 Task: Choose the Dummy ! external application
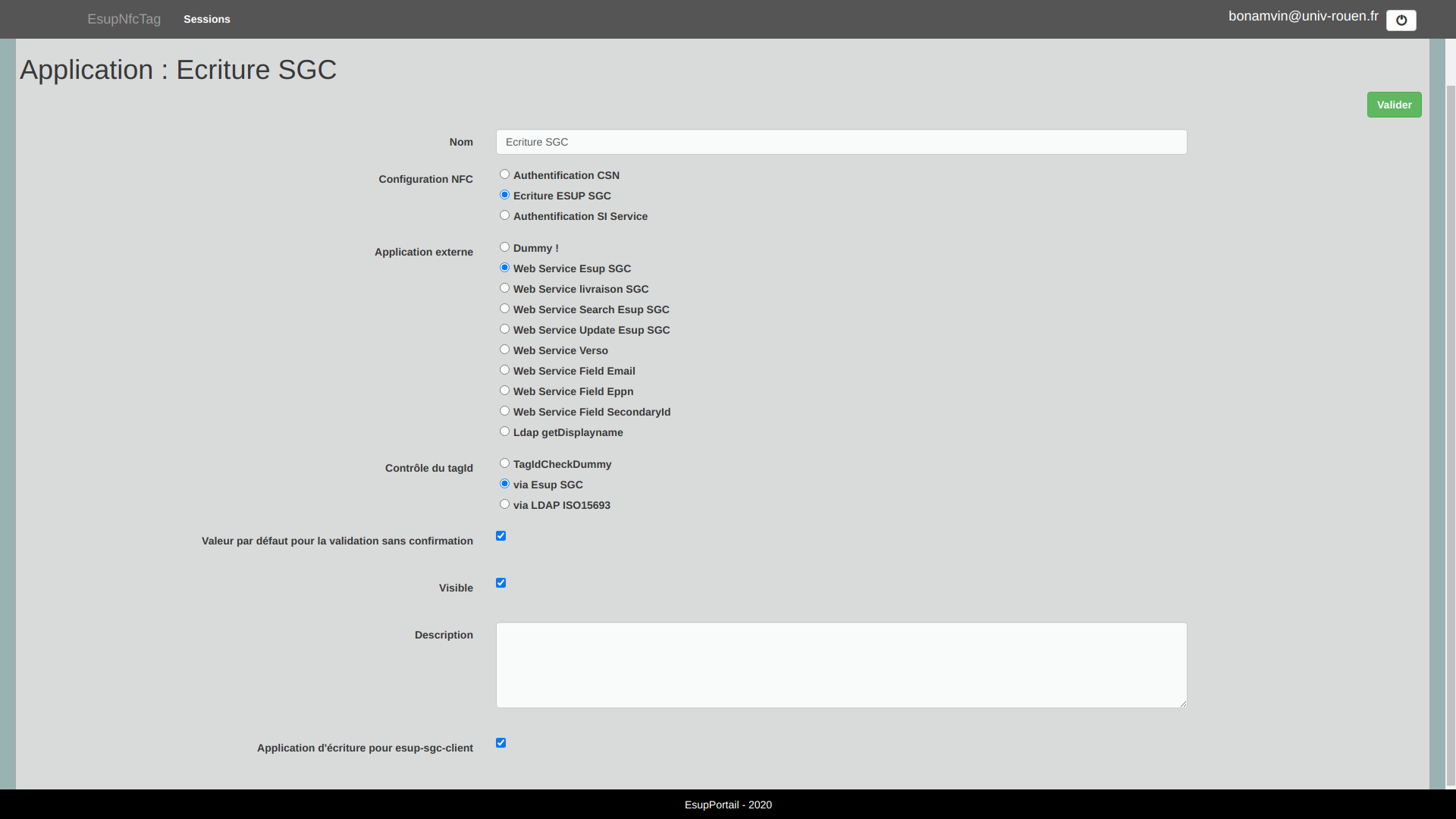point(504,247)
